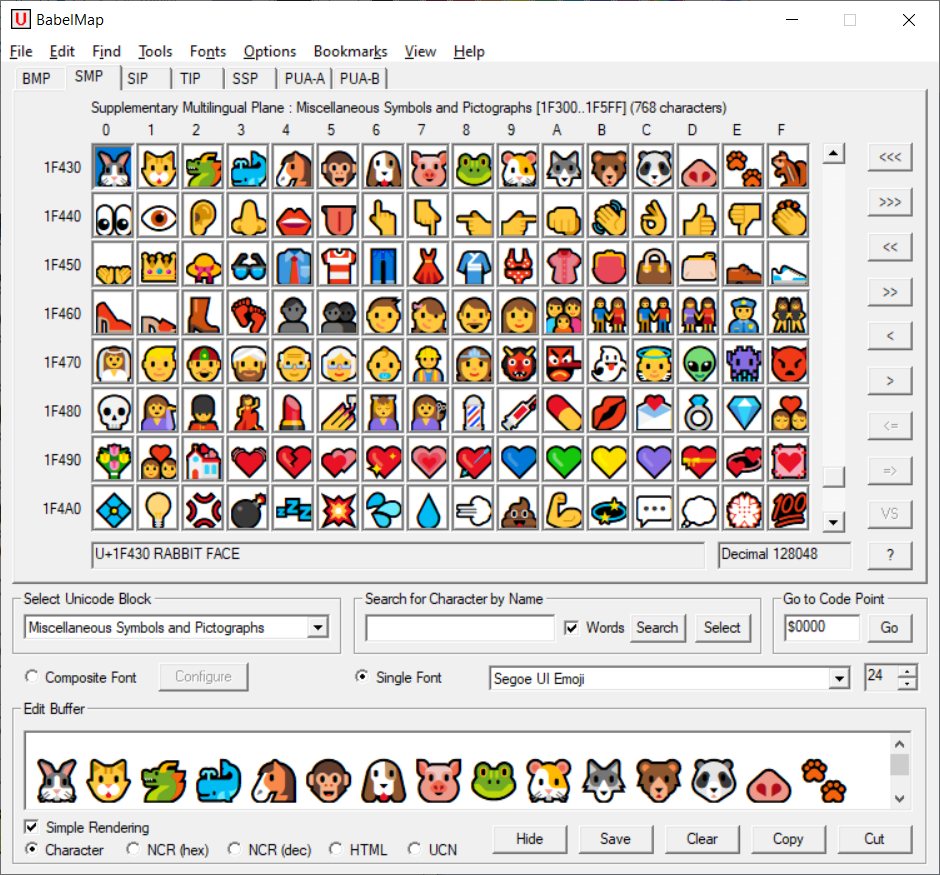The image size is (940, 875).
Task: Open the Bookmarks menu
Action: coord(350,51)
